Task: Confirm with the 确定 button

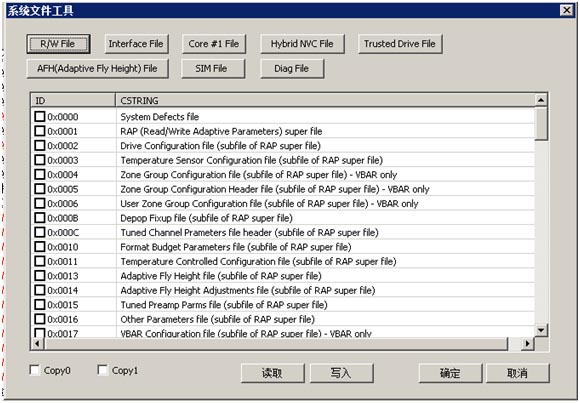Action: click(451, 373)
